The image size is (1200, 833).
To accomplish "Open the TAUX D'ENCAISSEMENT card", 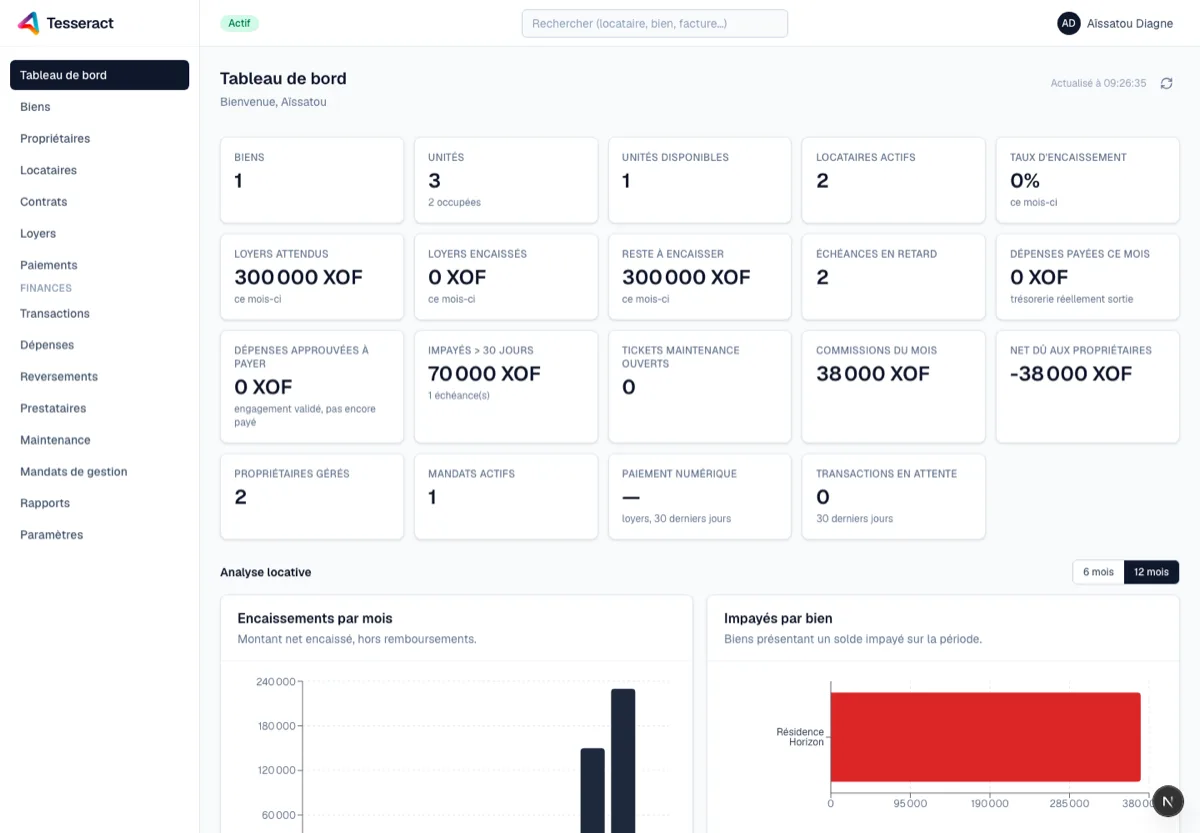I will (1088, 180).
